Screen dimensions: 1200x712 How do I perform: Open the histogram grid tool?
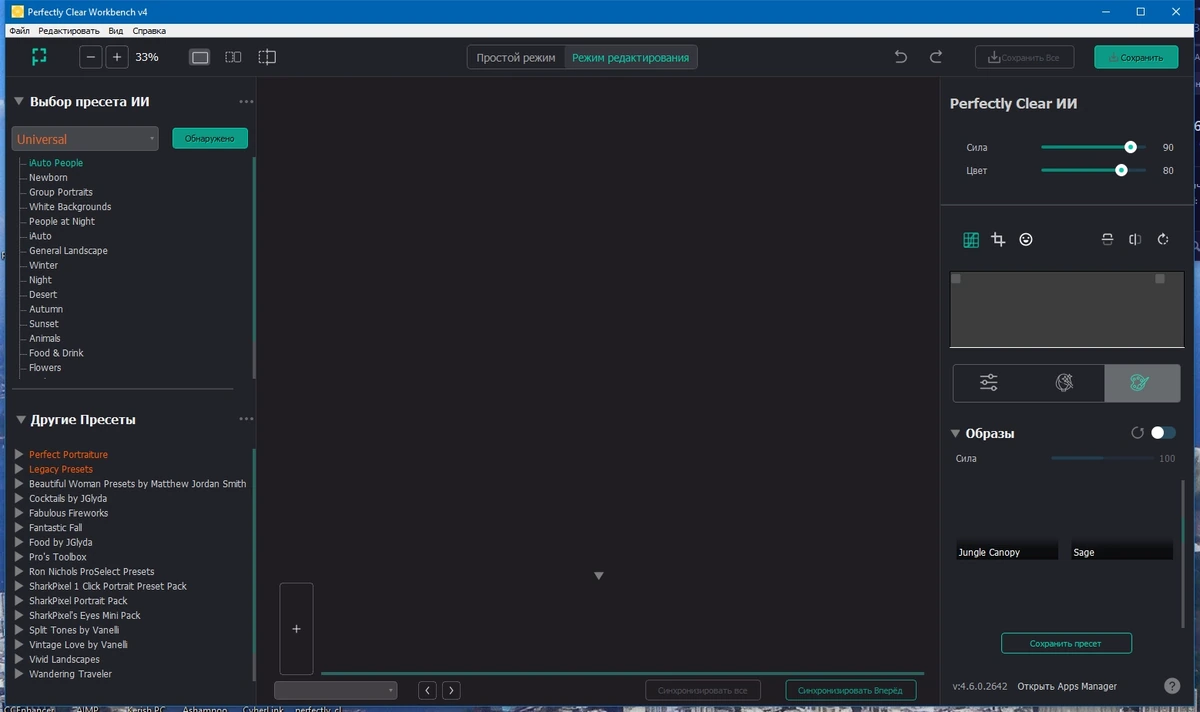(x=970, y=239)
